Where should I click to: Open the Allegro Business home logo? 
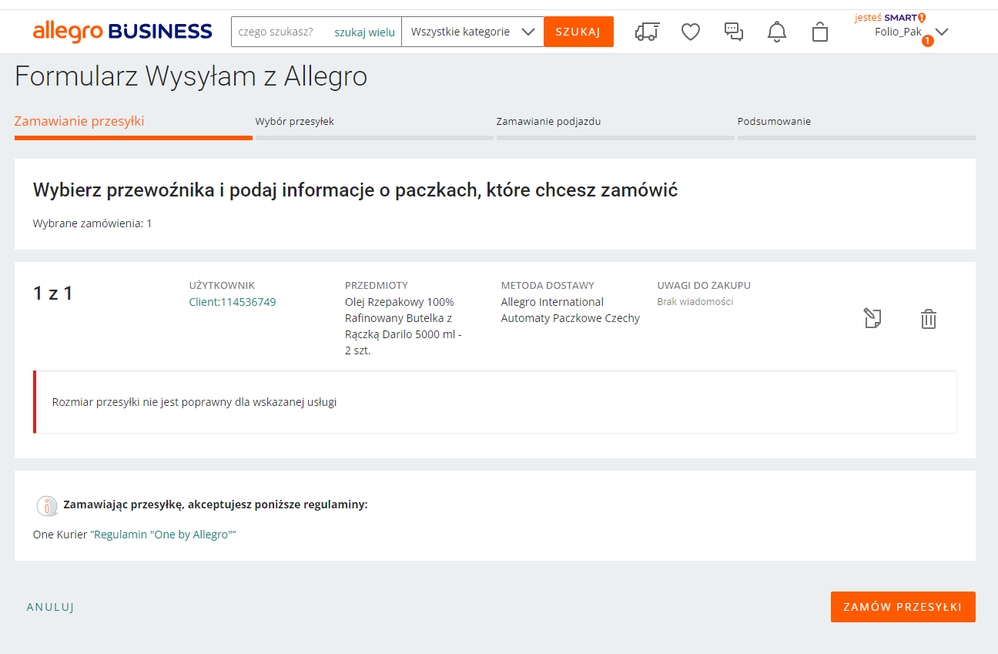(x=122, y=31)
